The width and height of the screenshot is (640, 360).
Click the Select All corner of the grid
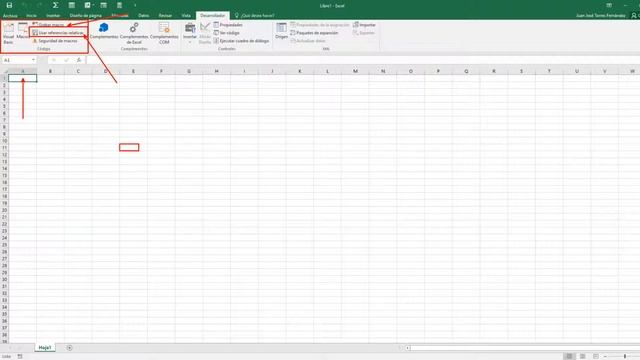click(x=4, y=71)
